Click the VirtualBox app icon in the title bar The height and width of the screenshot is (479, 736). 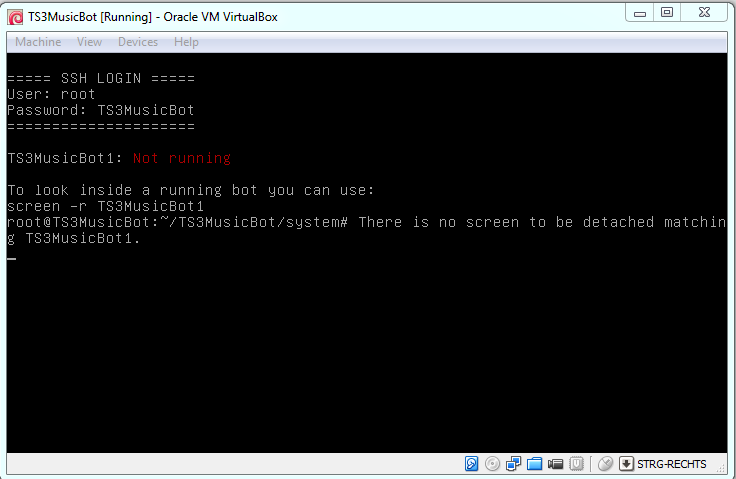(x=15, y=17)
